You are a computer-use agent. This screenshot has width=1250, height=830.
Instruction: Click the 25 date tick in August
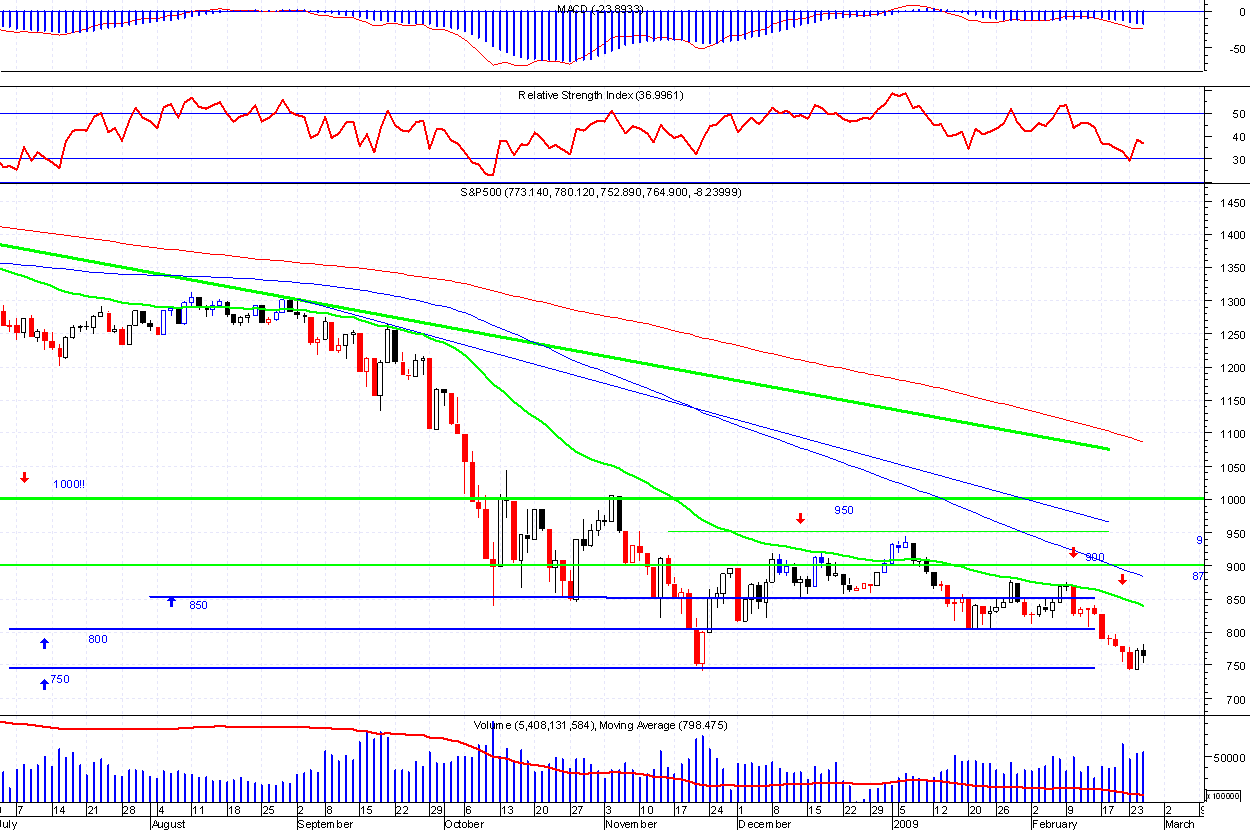coord(268,811)
